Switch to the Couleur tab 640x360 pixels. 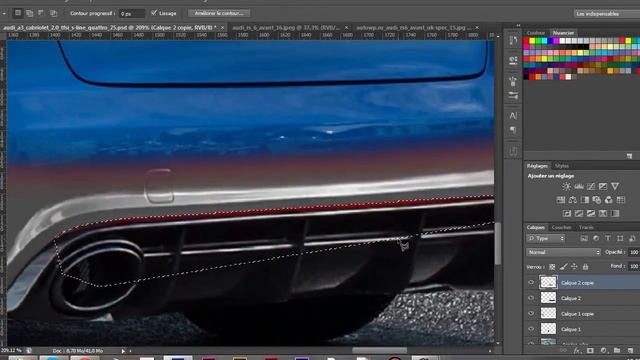click(536, 33)
